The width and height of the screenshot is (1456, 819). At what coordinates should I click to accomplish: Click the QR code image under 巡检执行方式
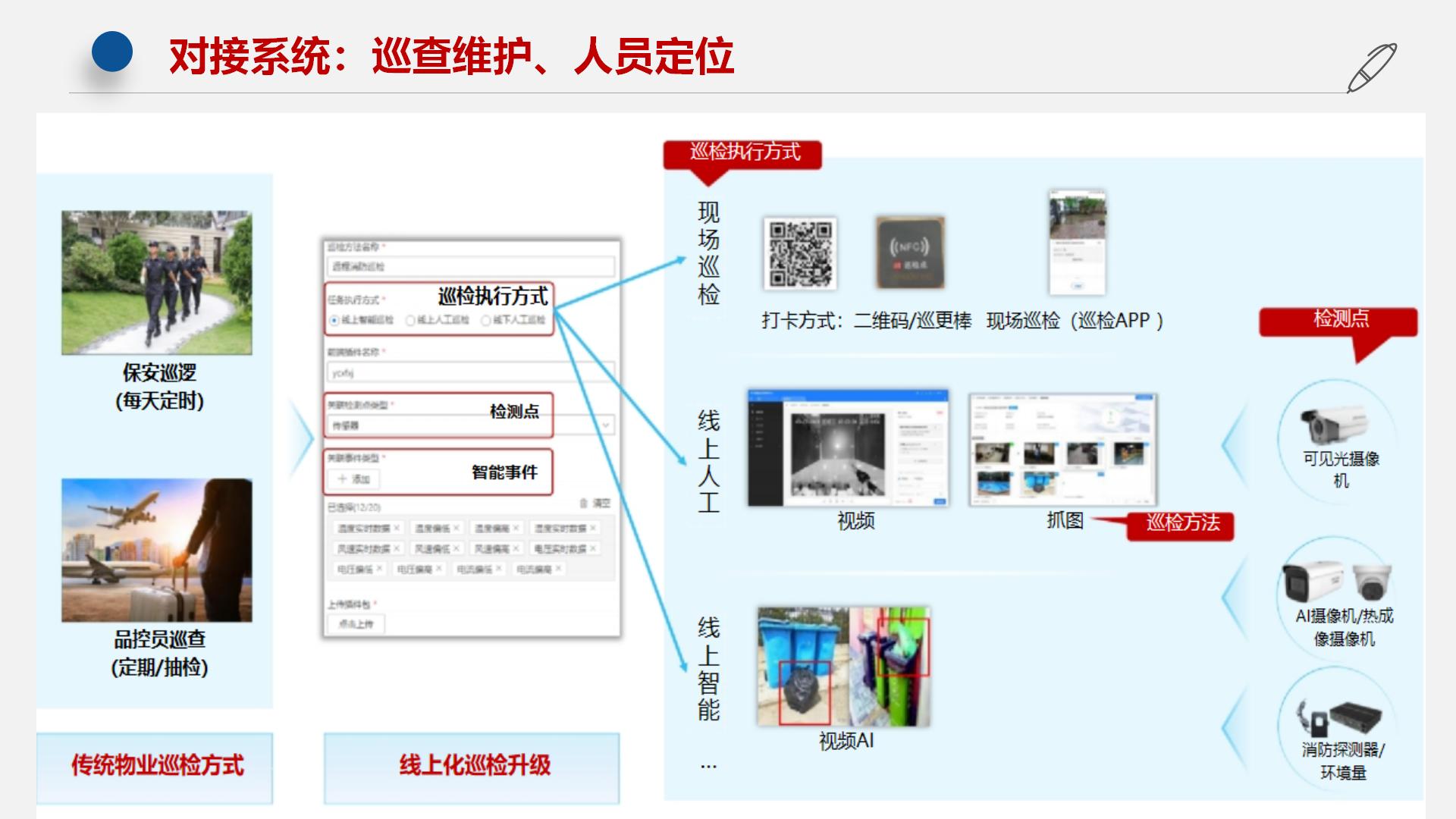(799, 254)
